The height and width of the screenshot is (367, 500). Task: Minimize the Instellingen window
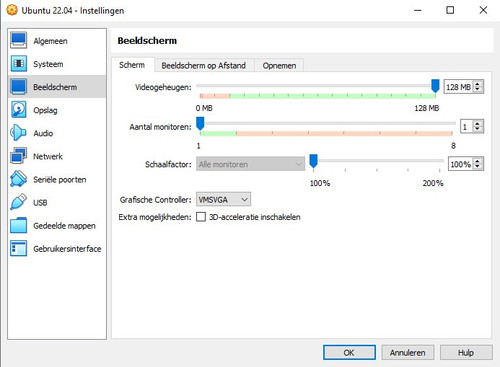coord(418,10)
